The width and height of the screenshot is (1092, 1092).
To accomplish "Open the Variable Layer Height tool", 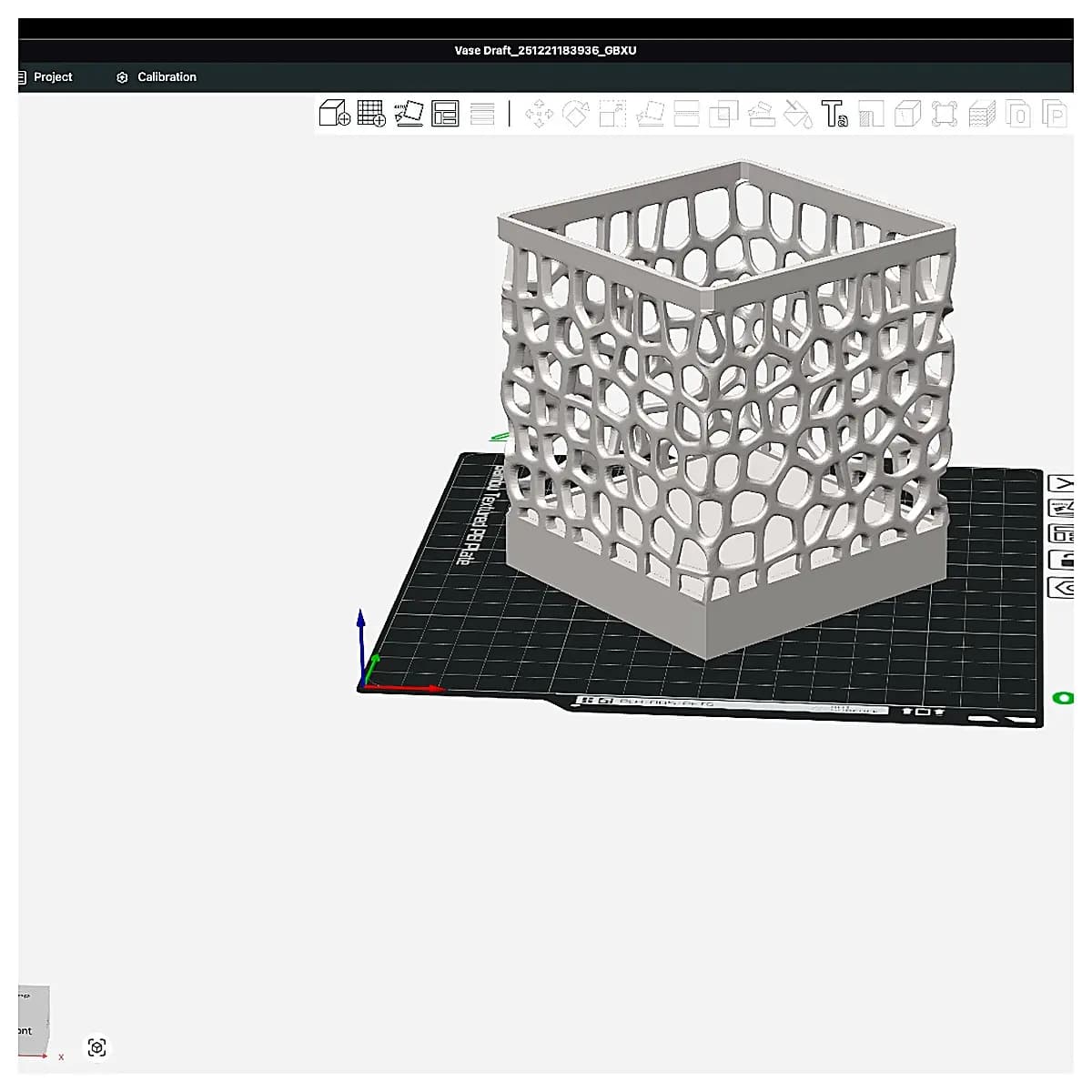I will click(x=482, y=114).
